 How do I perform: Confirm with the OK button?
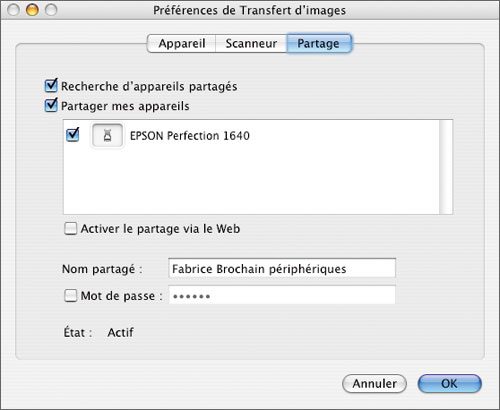[x=449, y=384]
